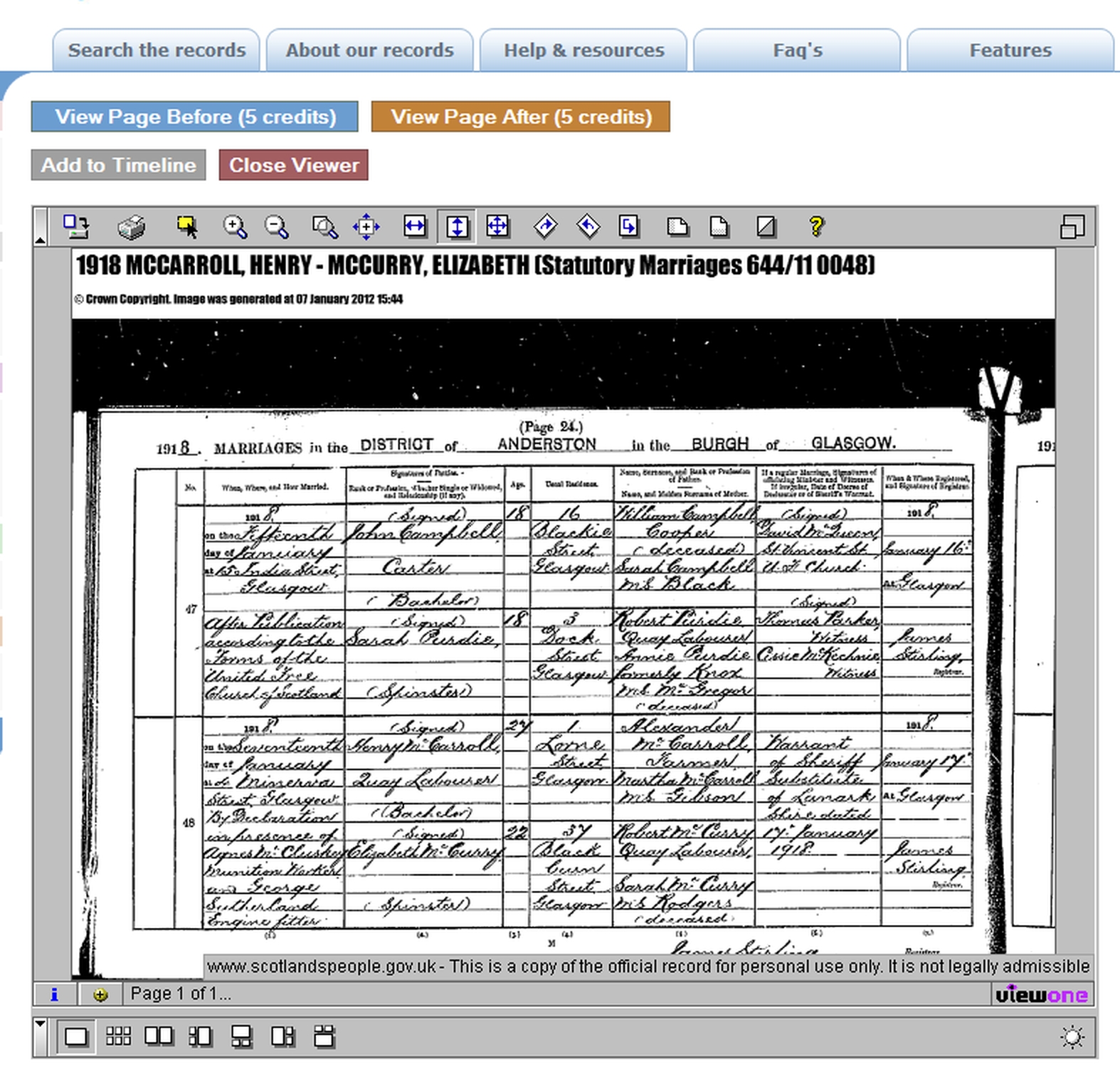Click View Page After (5 credits) button

coord(521,117)
